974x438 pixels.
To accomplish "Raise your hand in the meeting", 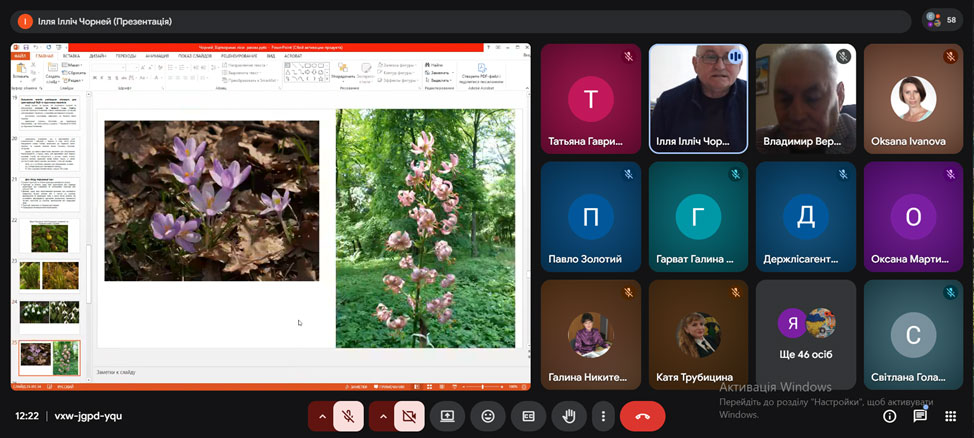I will [569, 415].
